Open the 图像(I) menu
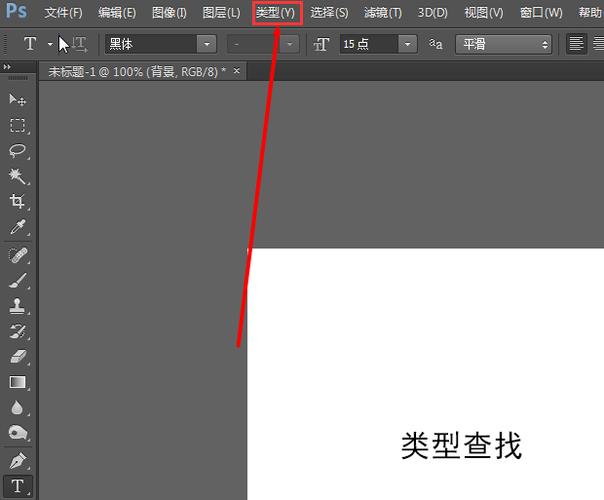Viewport: 604px width, 500px height. click(x=169, y=13)
